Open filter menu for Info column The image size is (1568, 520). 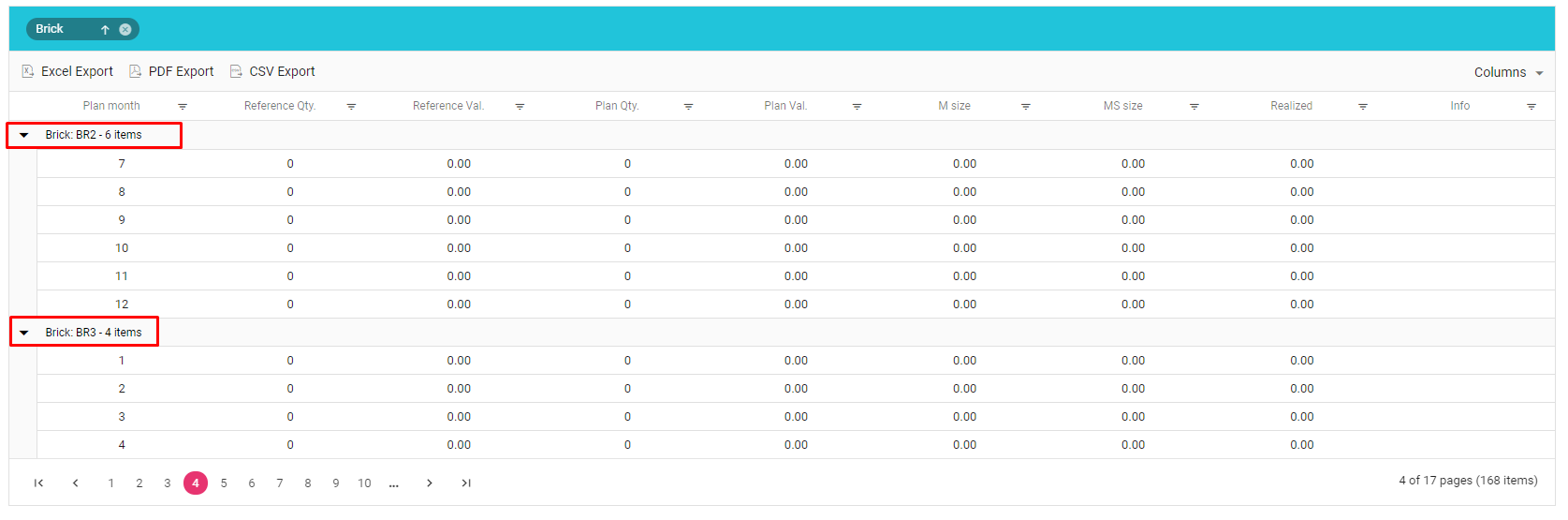[x=1531, y=107]
